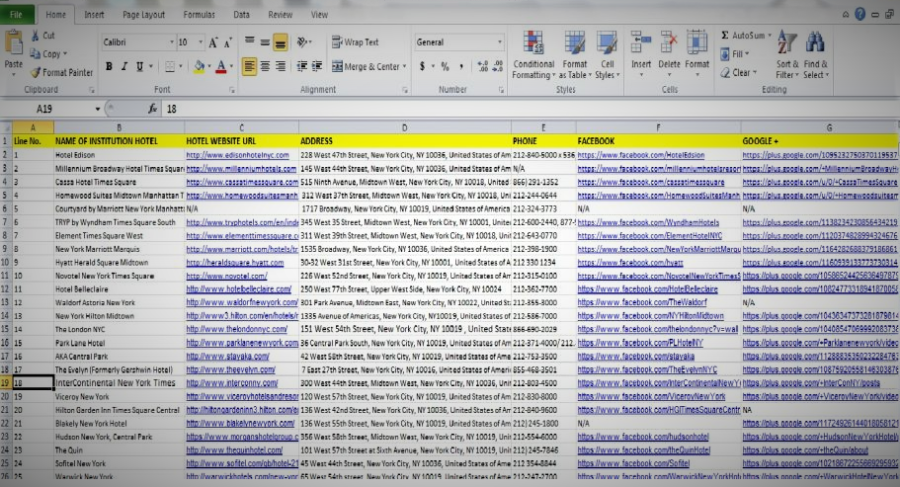Image resolution: width=900 pixels, height=487 pixels.
Task: Open the number format dropdown showing General
Action: pyautogui.click(x=499, y=42)
